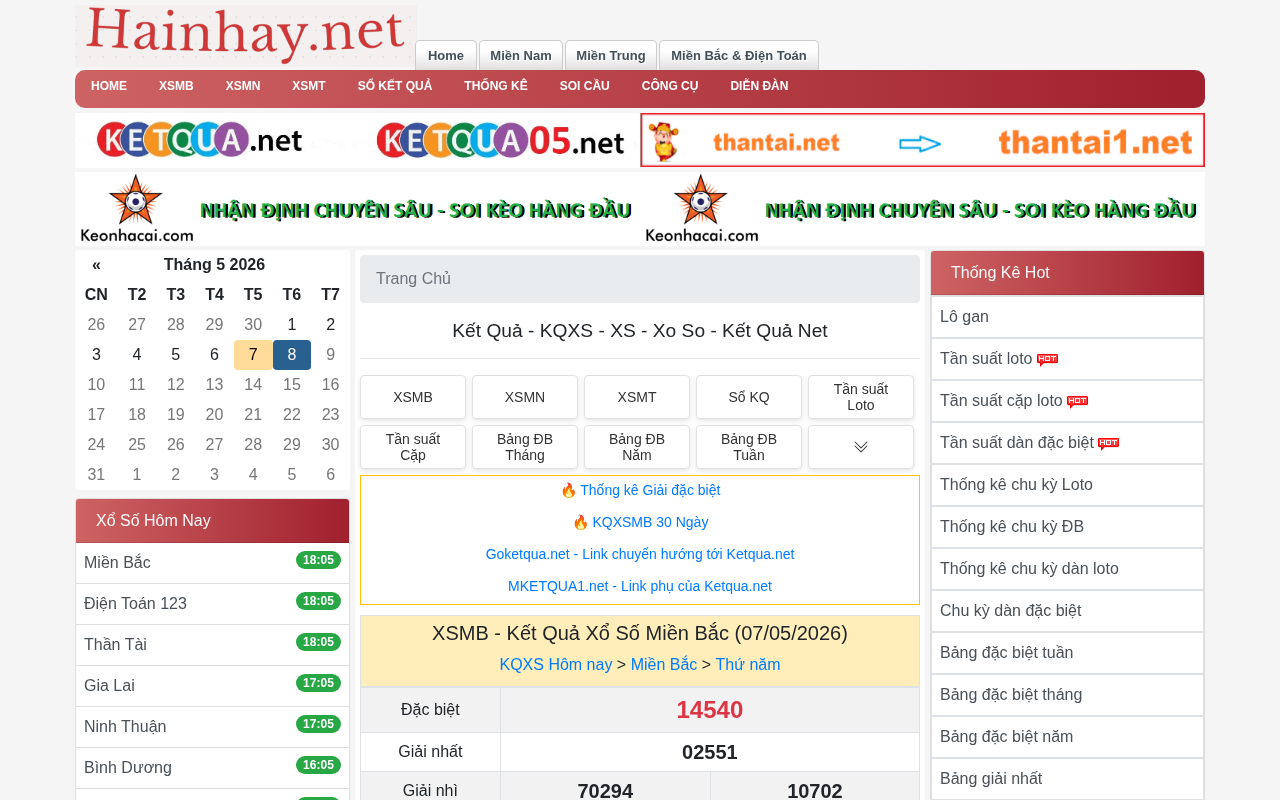Expand more options with double chevron button
1280x800 pixels.
pyautogui.click(x=861, y=447)
